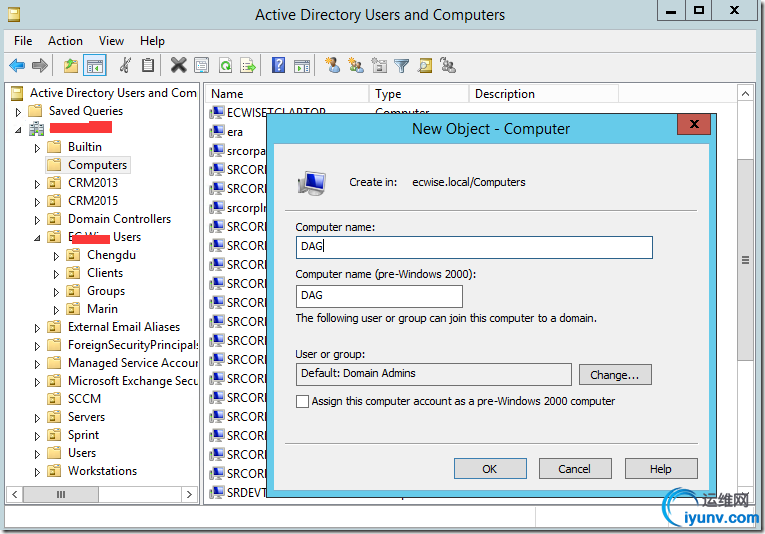The width and height of the screenshot is (765, 534).
Task: Click the Delete X toolbar icon
Action: (x=179, y=65)
